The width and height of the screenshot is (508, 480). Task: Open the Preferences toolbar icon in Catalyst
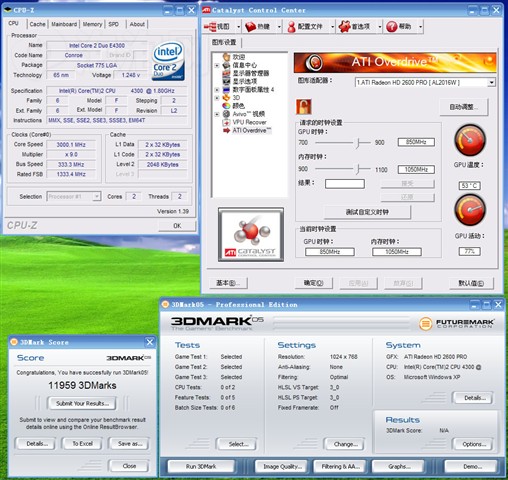click(344, 27)
